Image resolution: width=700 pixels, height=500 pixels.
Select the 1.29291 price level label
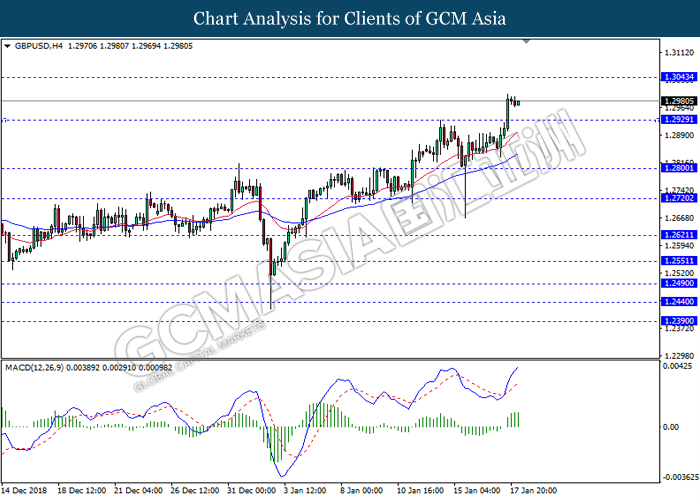pos(679,120)
